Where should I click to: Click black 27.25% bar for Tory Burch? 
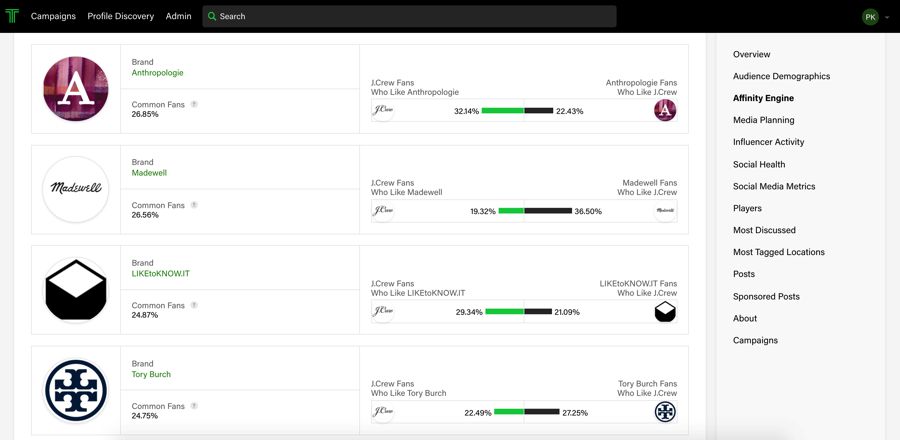pyautogui.click(x=542, y=412)
